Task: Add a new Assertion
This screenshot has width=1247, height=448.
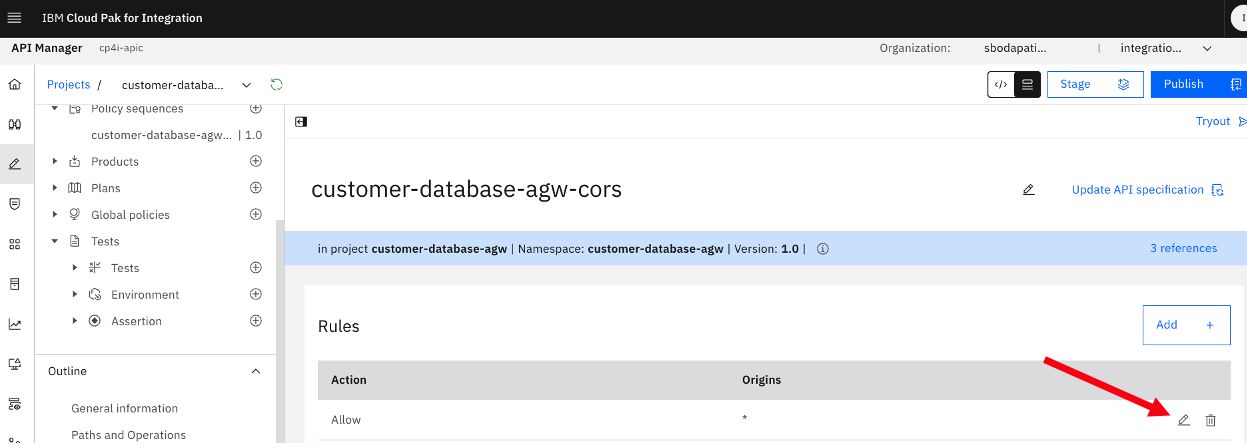Action: 256,321
